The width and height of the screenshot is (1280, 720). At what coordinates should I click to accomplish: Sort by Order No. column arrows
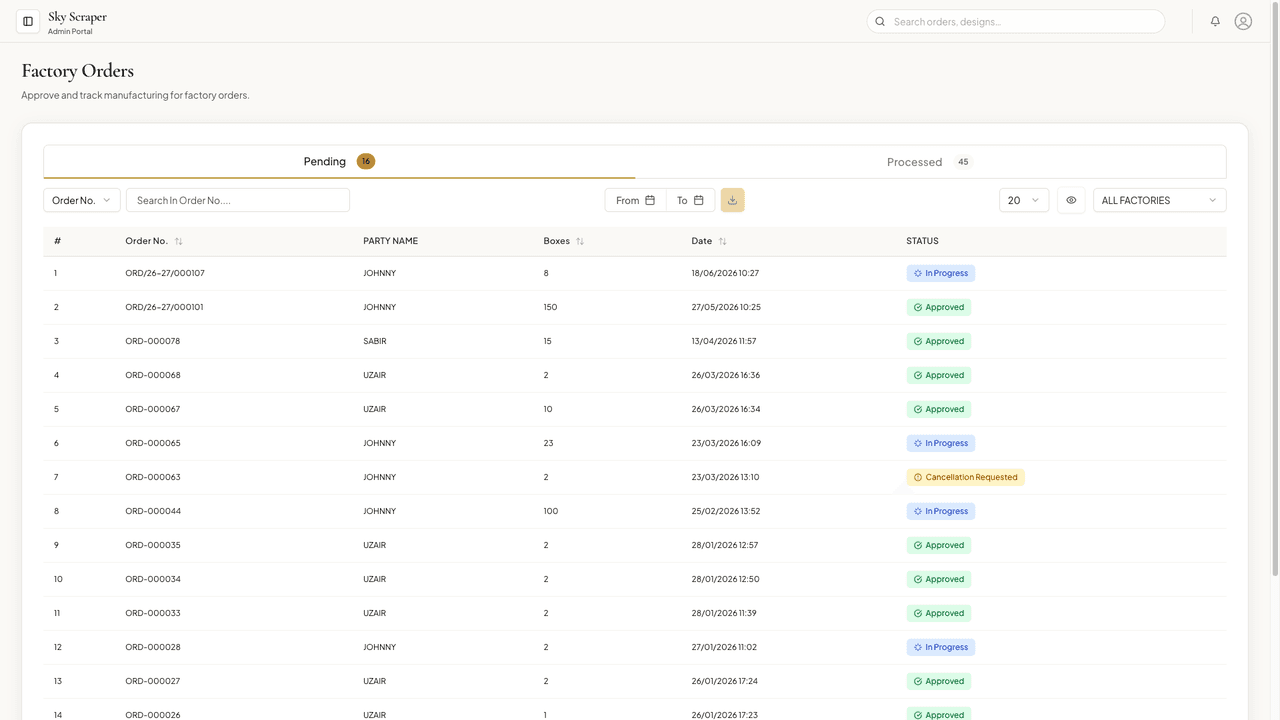(x=178, y=241)
